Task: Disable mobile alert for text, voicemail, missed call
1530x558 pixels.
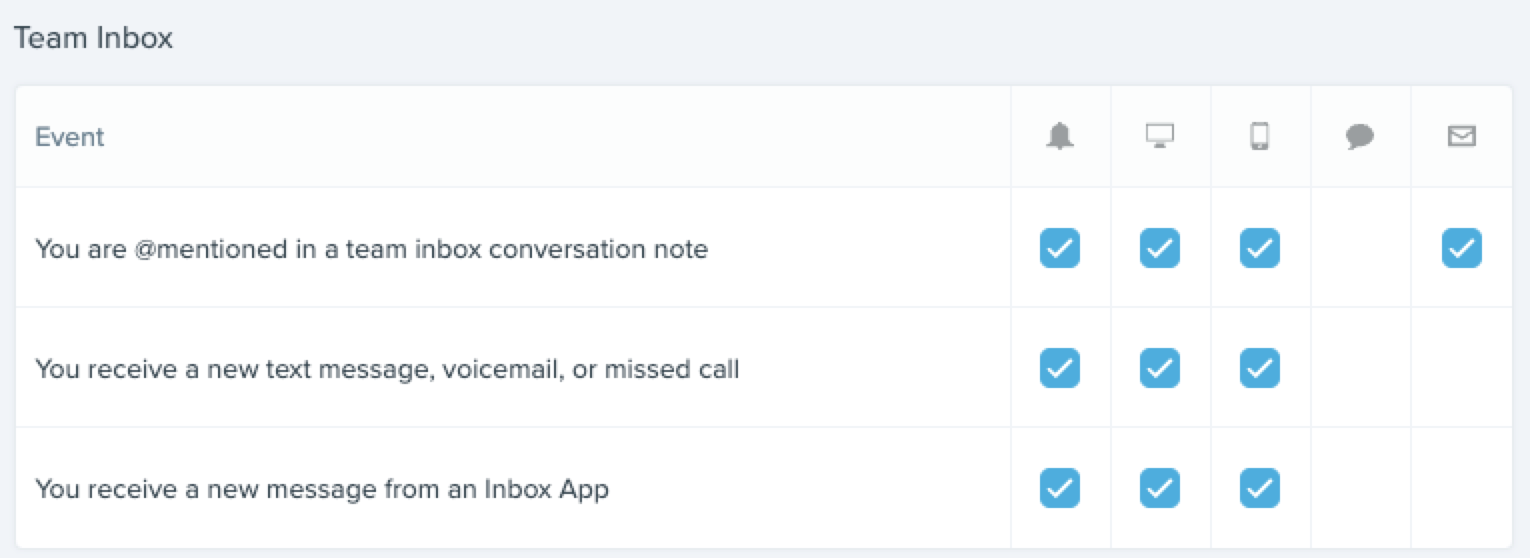Action: (1260, 368)
